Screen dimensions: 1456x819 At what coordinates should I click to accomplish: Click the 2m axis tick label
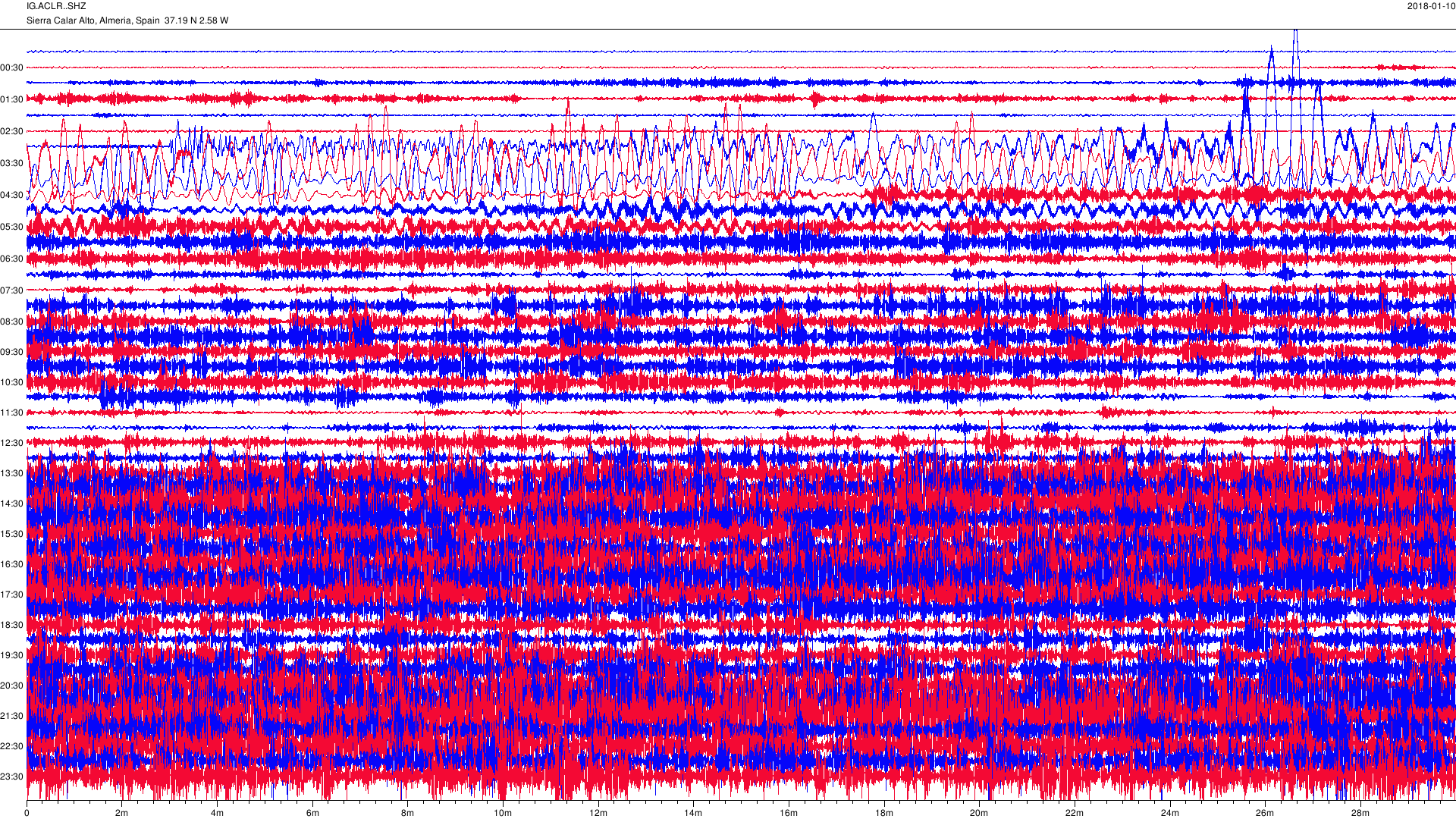[121, 813]
